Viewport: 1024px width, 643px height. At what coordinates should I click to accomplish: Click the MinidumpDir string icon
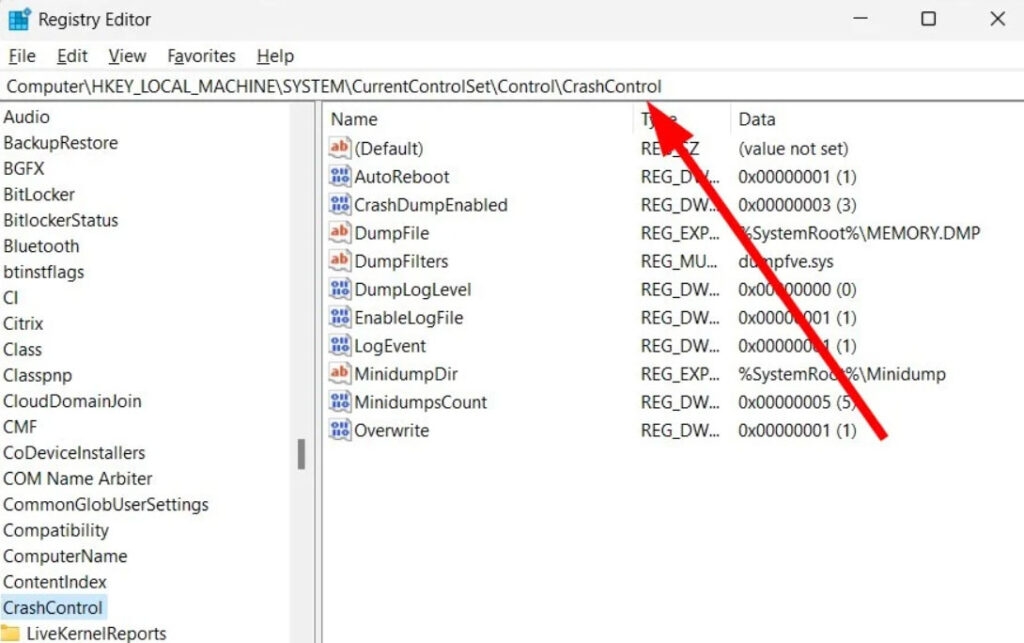[x=340, y=373]
